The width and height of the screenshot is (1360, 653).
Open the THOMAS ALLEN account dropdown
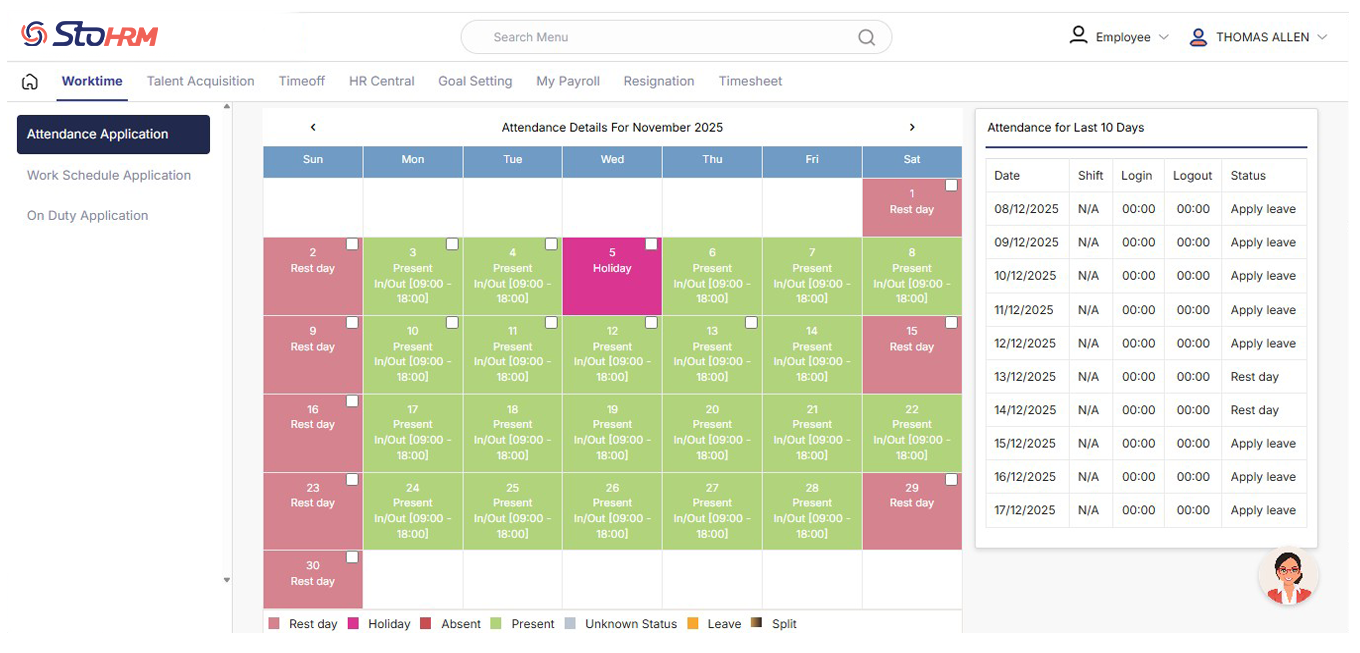1324,37
